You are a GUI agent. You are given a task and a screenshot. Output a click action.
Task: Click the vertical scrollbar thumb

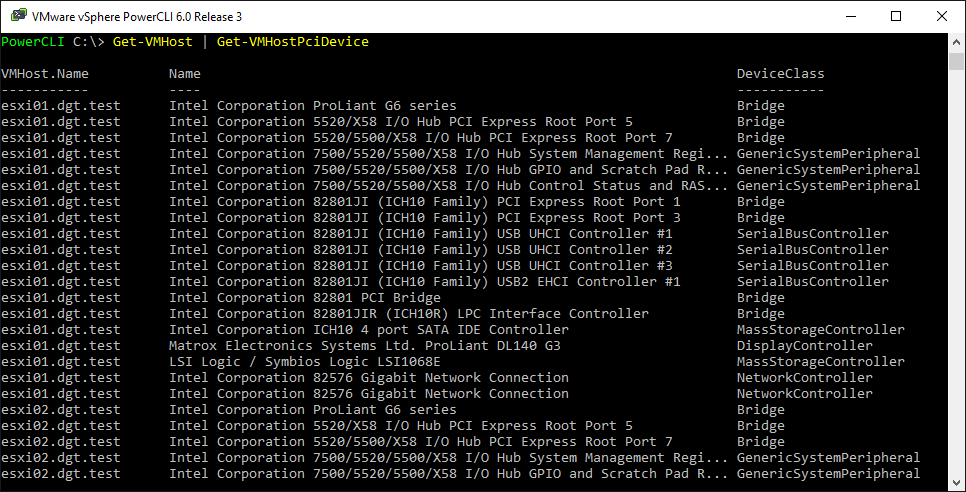pos(957,62)
